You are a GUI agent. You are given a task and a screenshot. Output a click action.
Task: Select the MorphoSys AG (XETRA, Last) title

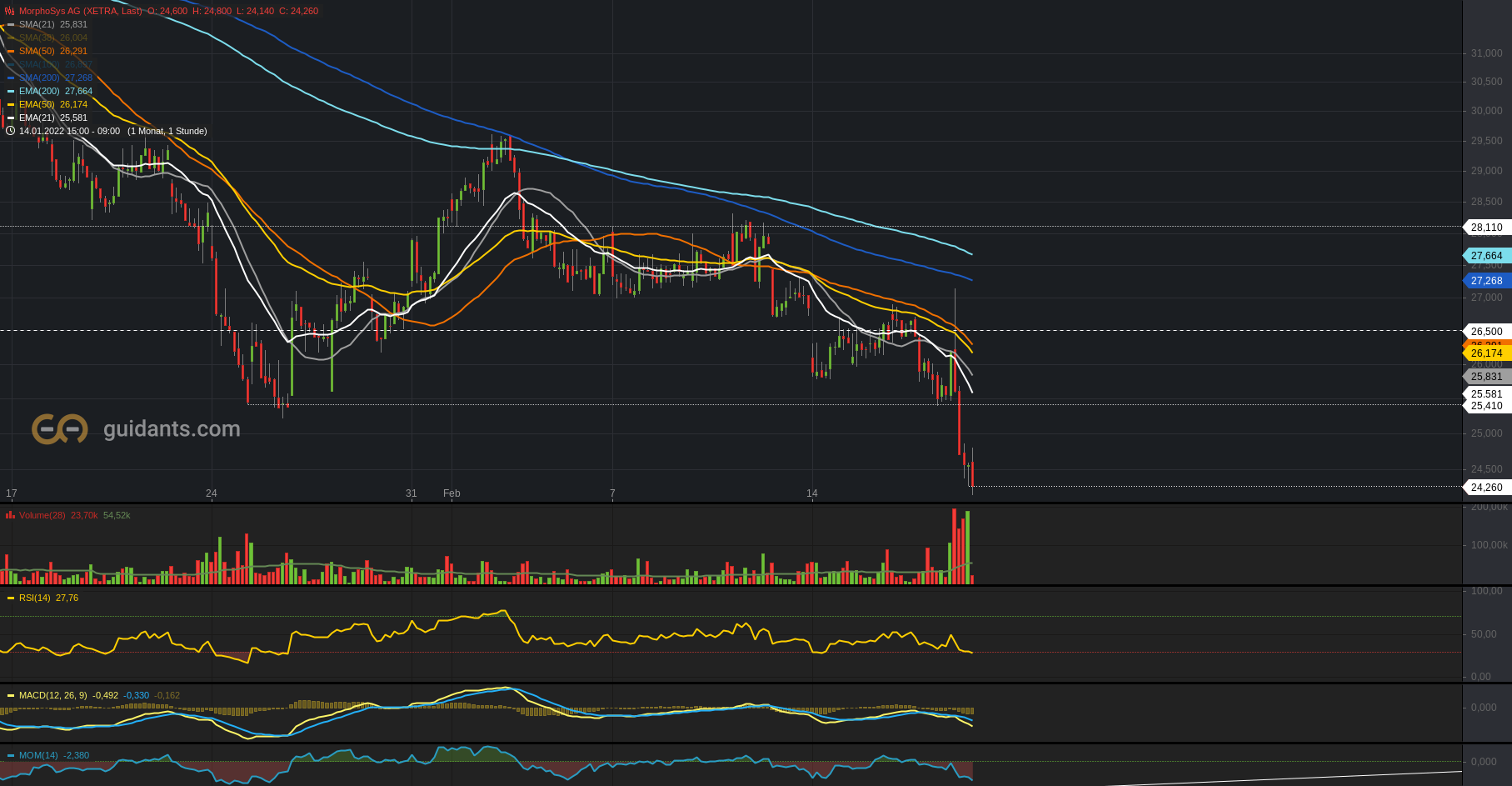coord(80,11)
